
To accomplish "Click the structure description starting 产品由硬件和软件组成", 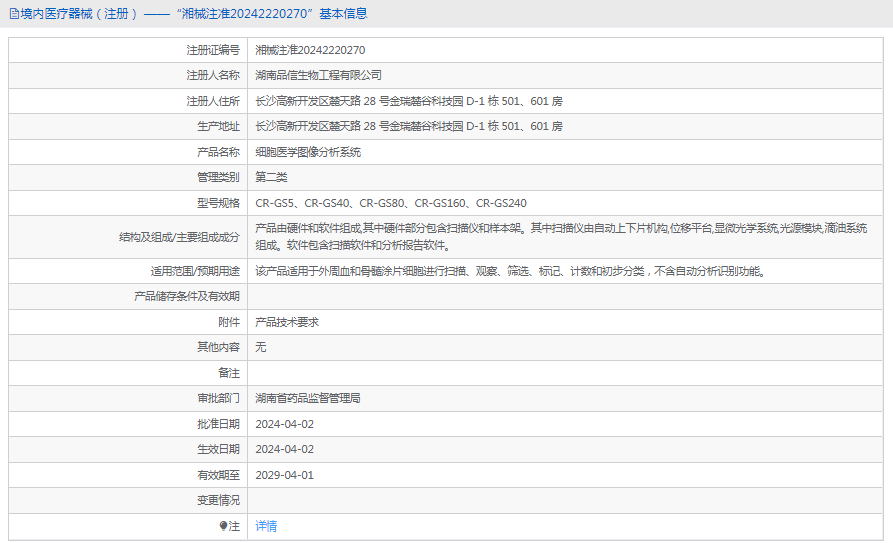I will pyautogui.click(x=561, y=236).
